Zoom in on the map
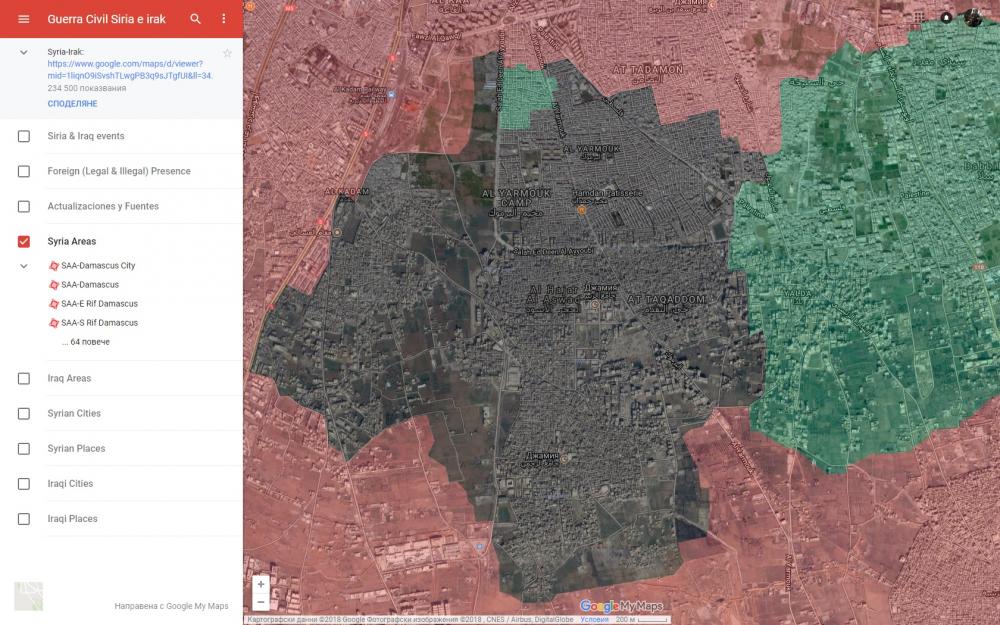The image size is (1000, 625). tap(261, 584)
